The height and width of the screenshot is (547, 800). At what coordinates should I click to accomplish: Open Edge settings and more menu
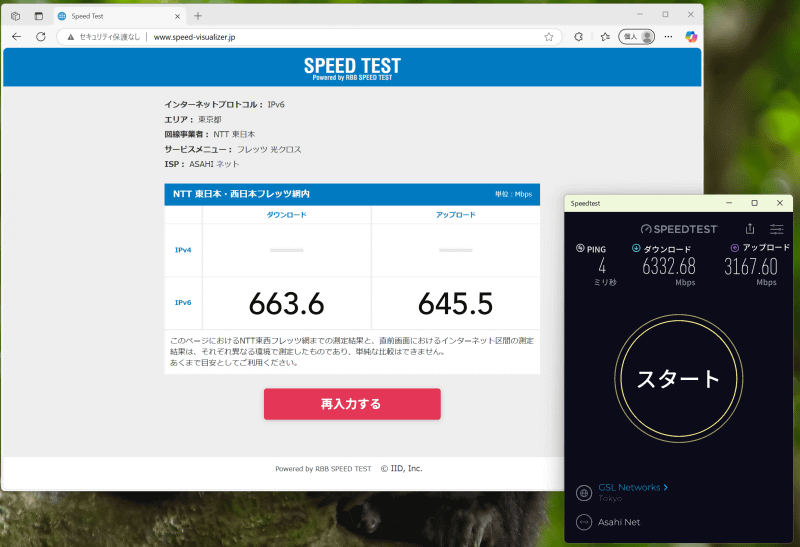(x=668, y=37)
